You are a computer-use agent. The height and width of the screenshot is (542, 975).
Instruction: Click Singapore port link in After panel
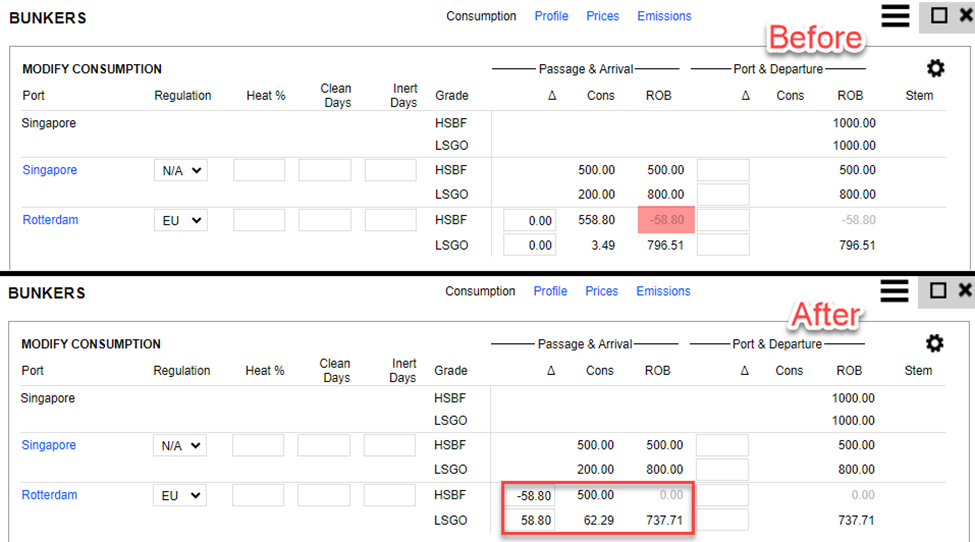coord(49,445)
